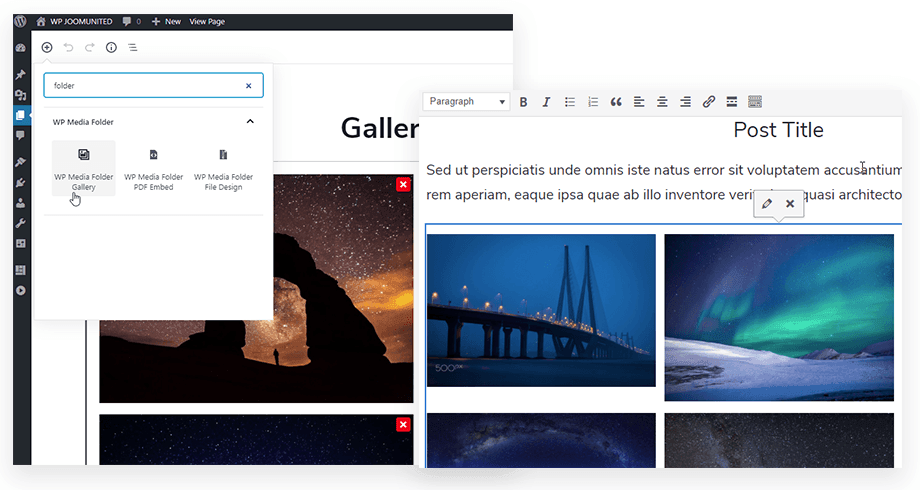Image resolution: width=920 pixels, height=490 pixels.
Task: Click the Post Title heading
Action: pos(778,130)
